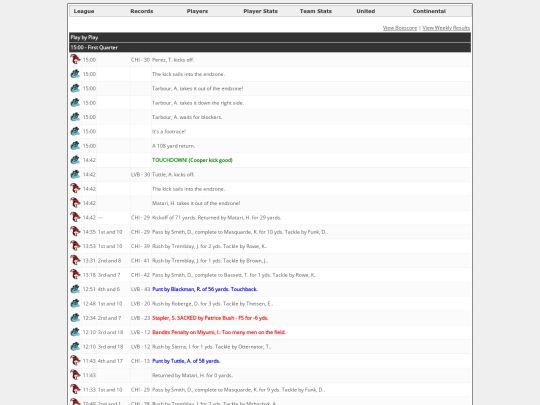Click team logo on Punt by Blackman row
This screenshot has width=540, height=405.
75,289
